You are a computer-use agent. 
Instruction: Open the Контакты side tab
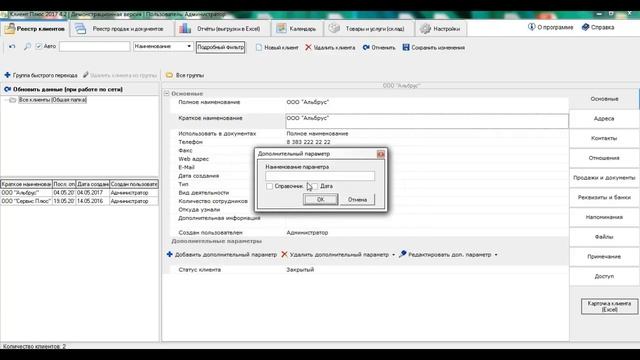coord(604,138)
